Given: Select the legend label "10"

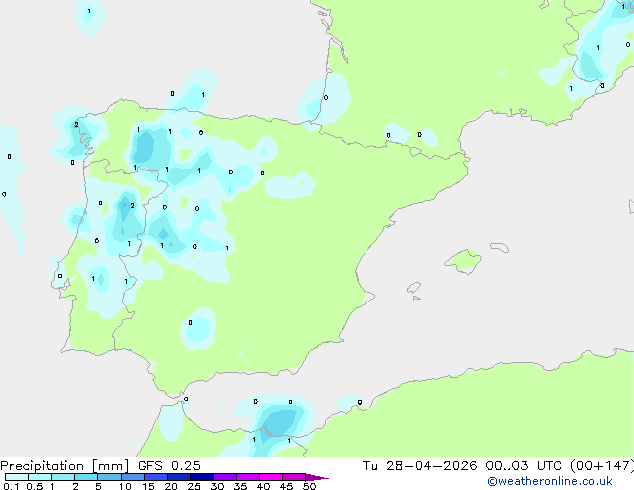Looking at the screenshot, I should [x=125, y=486].
